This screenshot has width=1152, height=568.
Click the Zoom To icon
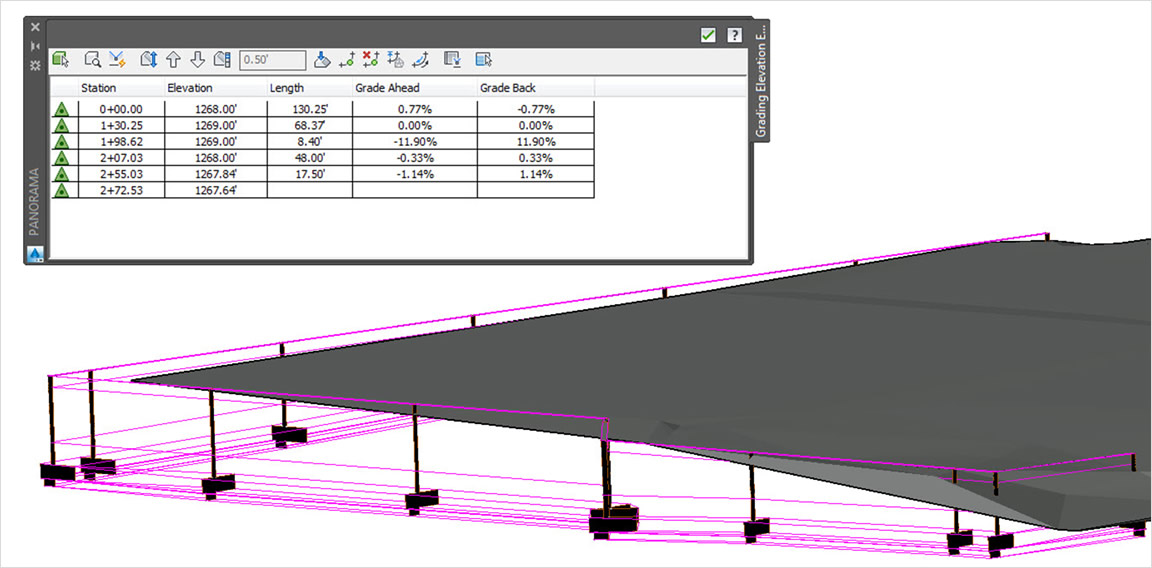93,60
